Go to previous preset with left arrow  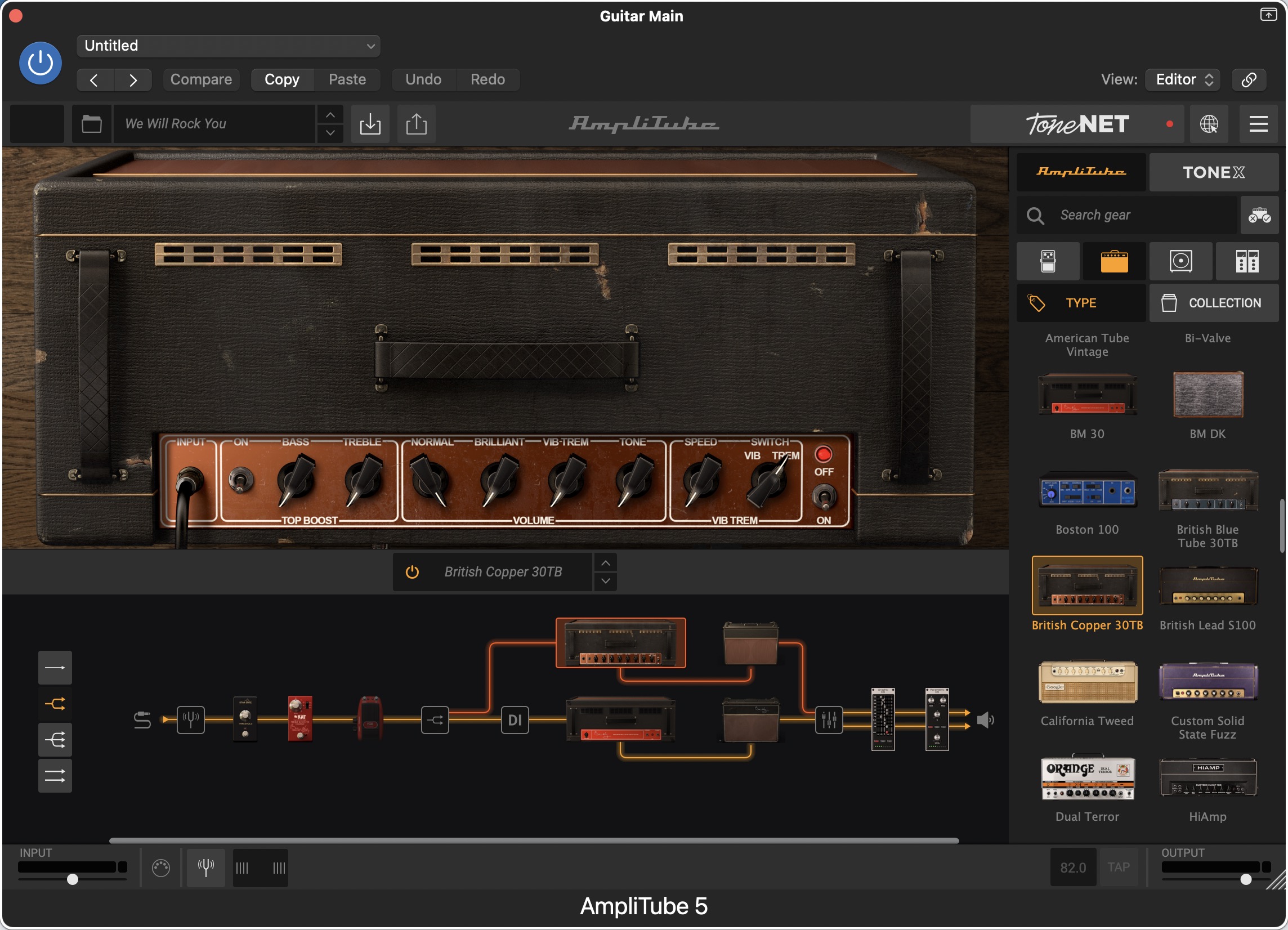click(x=95, y=79)
